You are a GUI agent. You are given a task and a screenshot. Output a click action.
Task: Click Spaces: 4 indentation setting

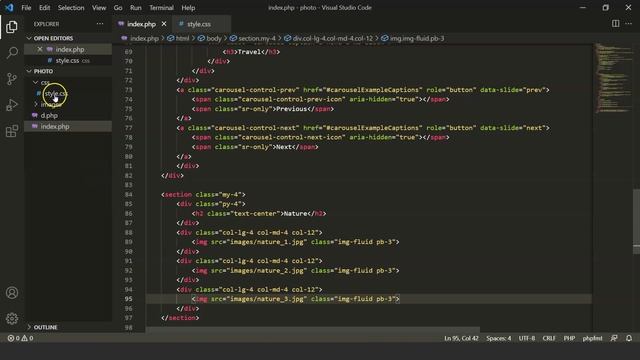pyautogui.click(x=498, y=338)
